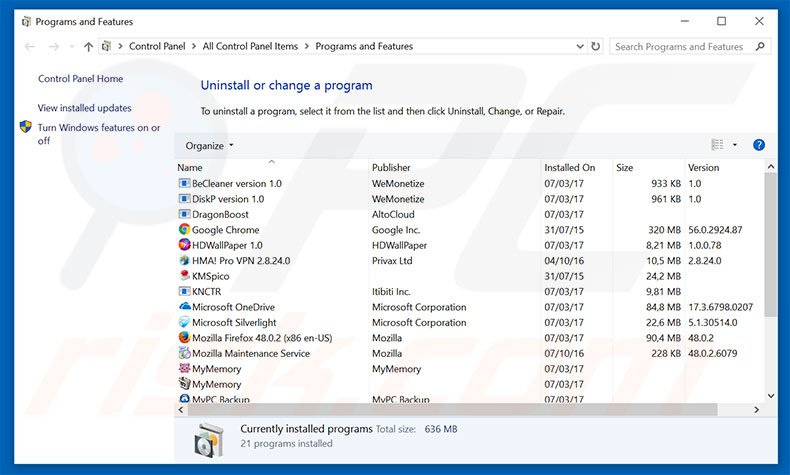Click the HMA! Pro VPN icon

click(x=184, y=260)
